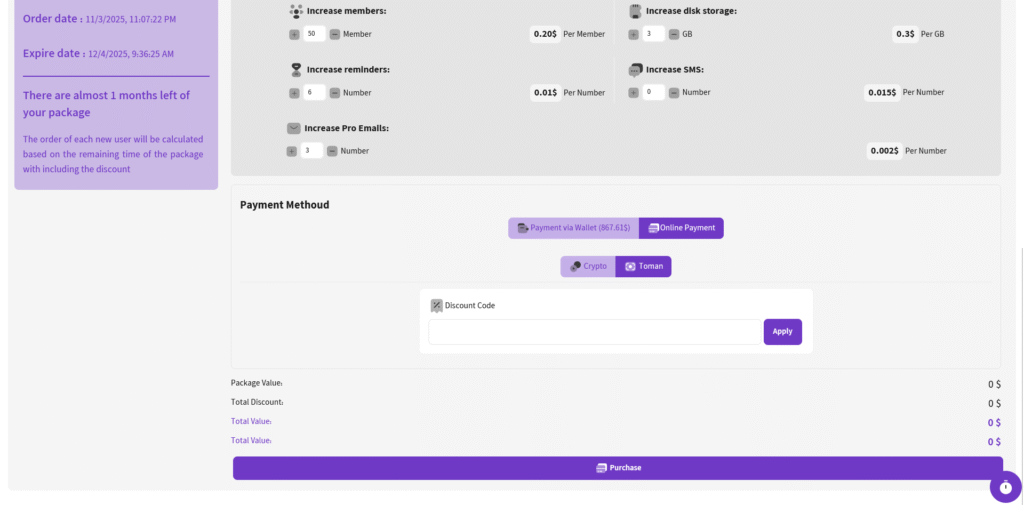Select Payment via Wallet option

[x=573, y=228]
